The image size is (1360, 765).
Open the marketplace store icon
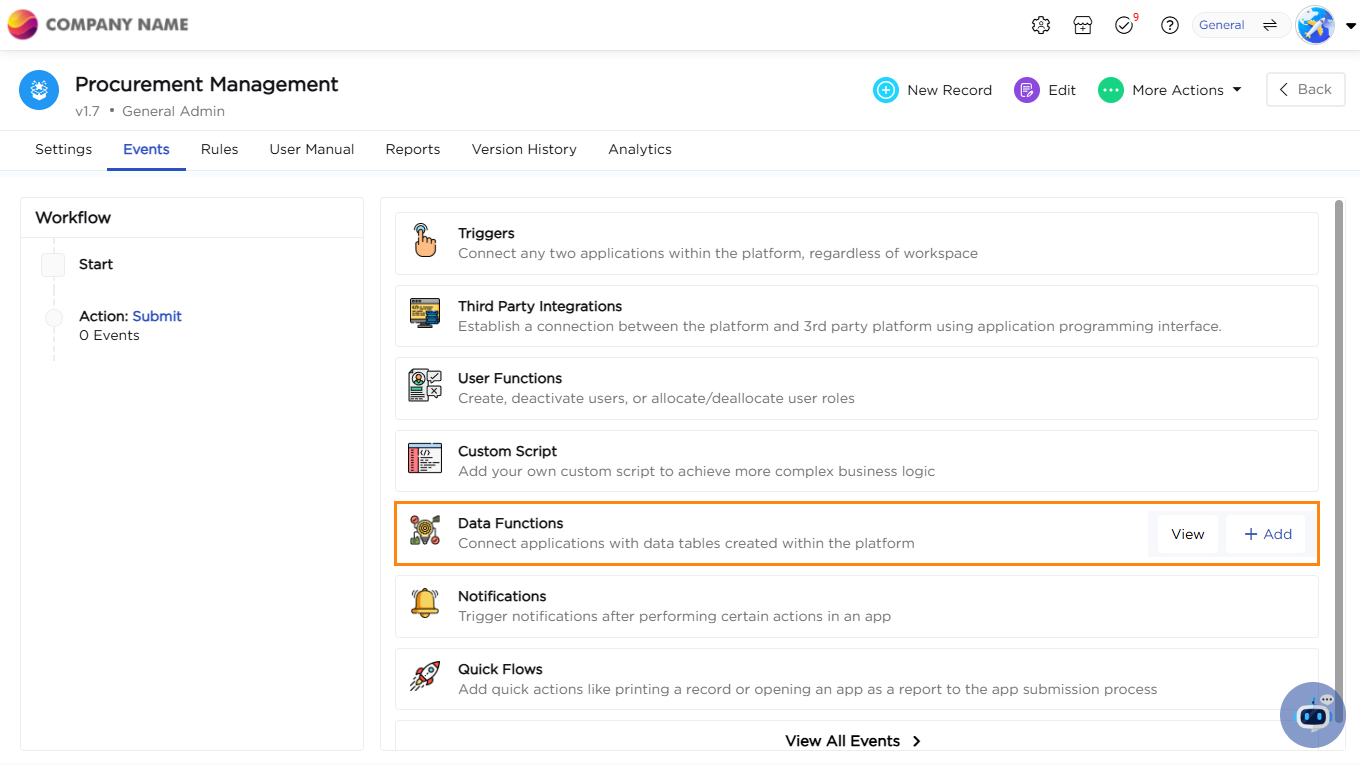tap(1083, 25)
